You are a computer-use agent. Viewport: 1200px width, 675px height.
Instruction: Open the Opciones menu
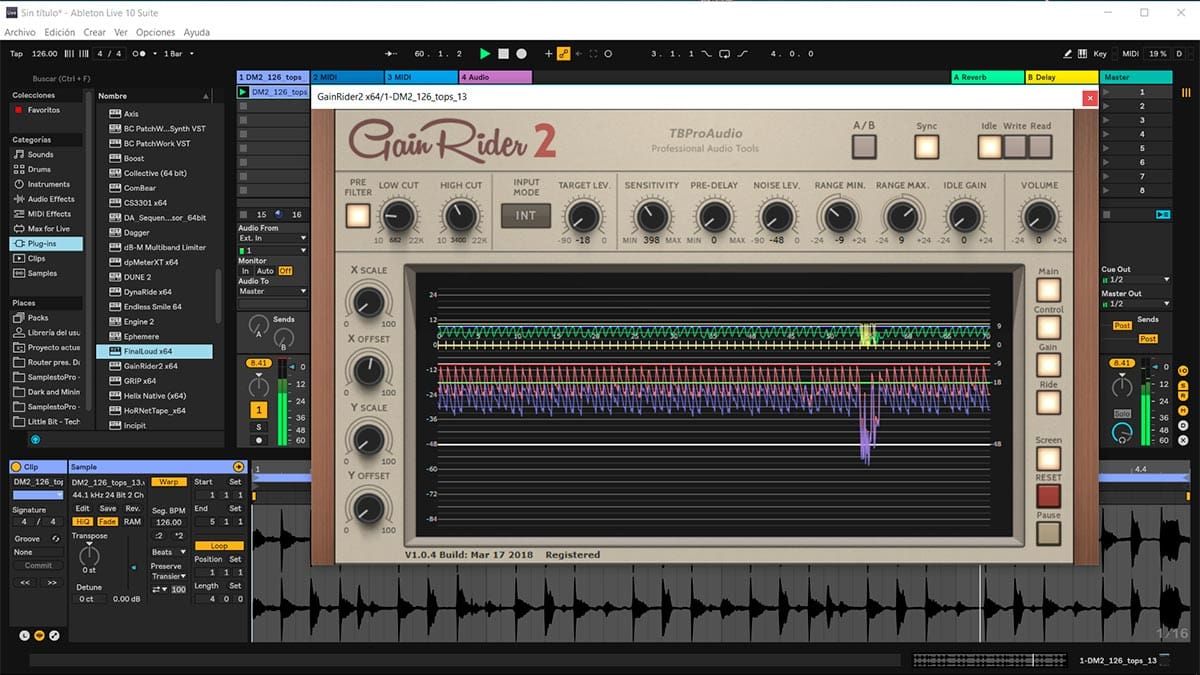156,32
